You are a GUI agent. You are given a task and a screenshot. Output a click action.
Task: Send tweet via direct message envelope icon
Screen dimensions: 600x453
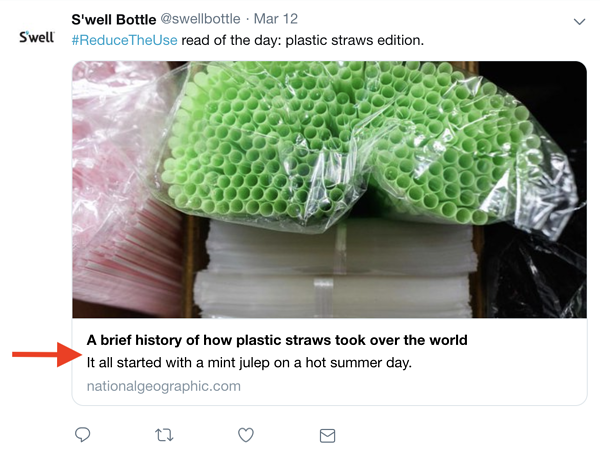[328, 435]
